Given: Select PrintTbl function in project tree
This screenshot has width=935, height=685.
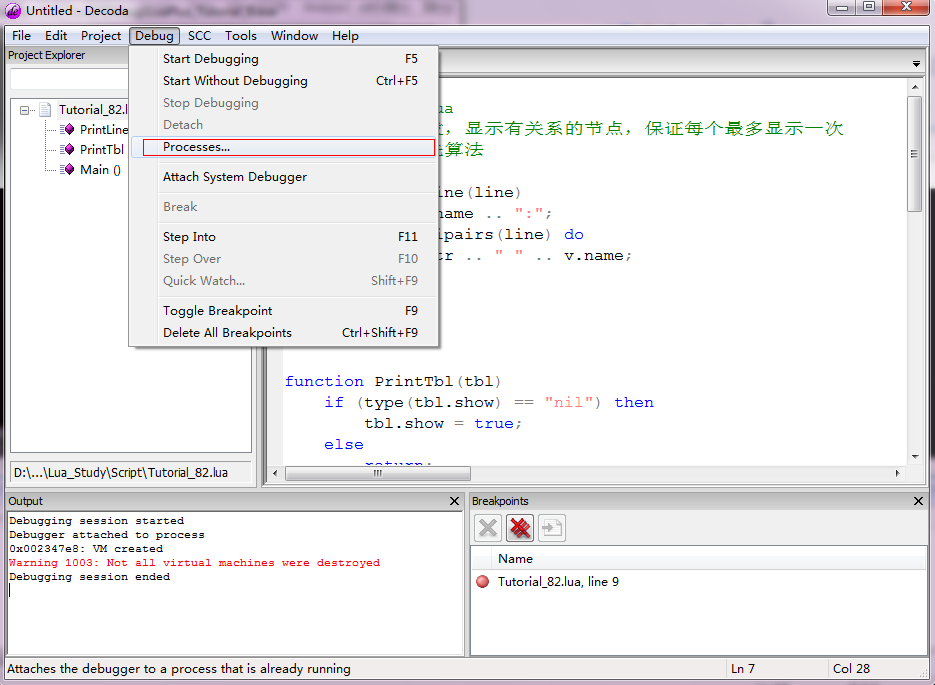Looking at the screenshot, I should [102, 149].
